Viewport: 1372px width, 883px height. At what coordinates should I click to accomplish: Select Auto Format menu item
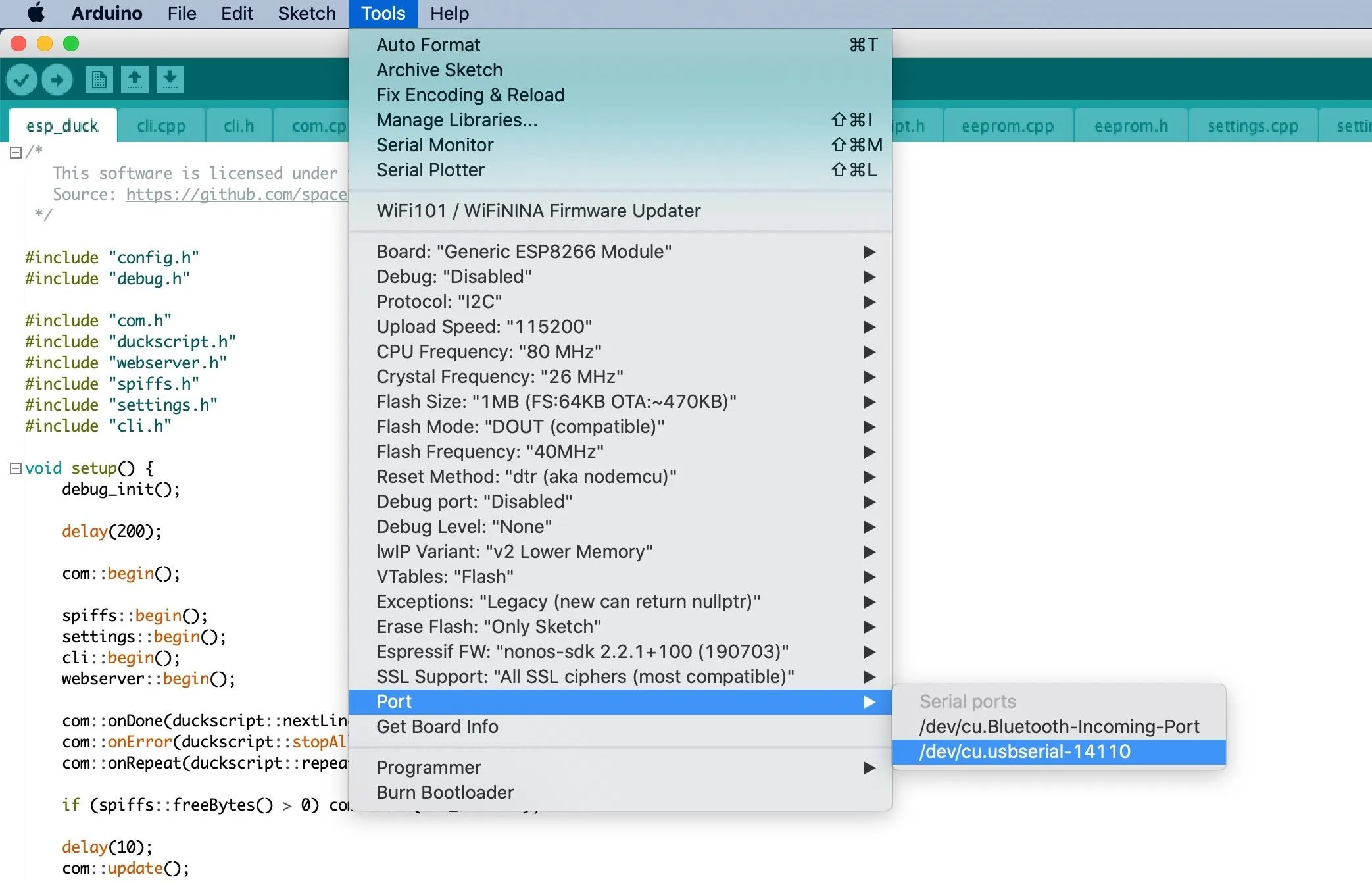point(620,45)
